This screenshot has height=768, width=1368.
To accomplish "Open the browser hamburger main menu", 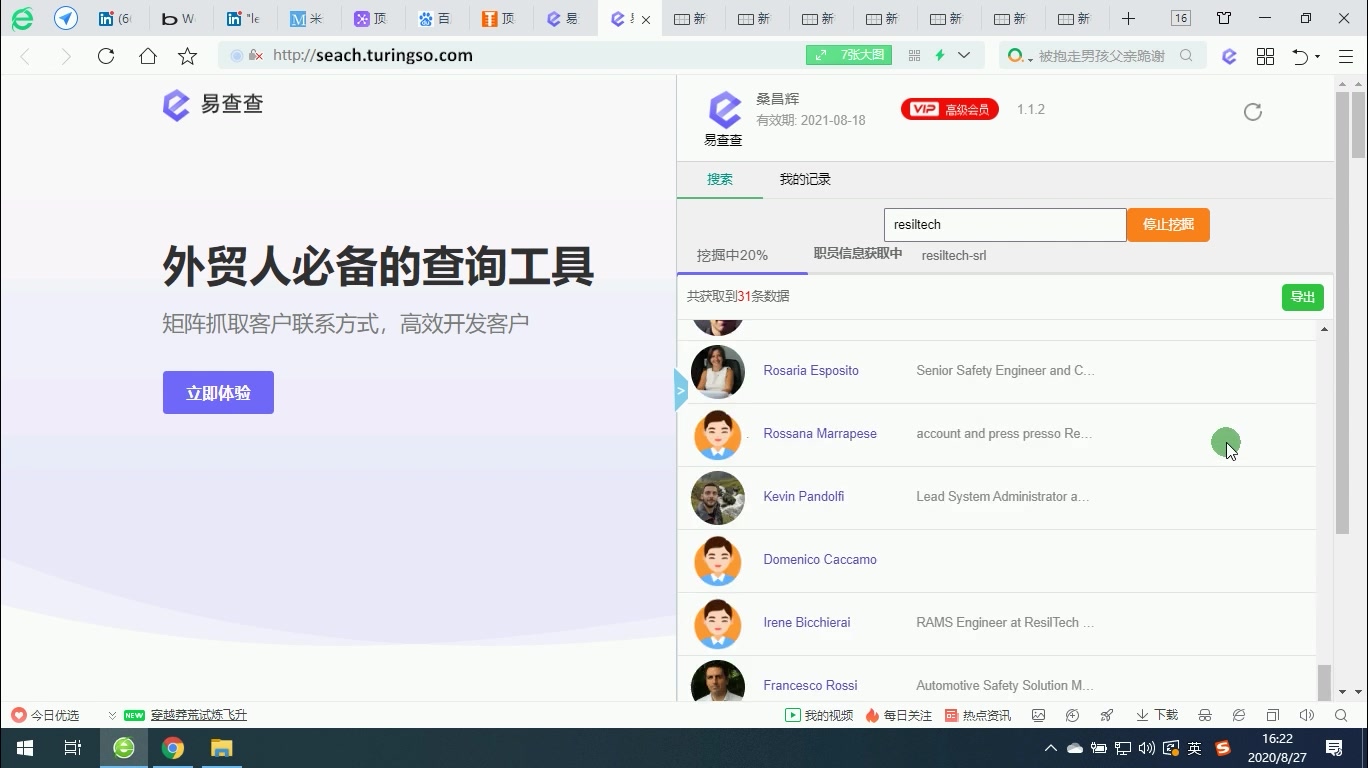I will click(1346, 56).
